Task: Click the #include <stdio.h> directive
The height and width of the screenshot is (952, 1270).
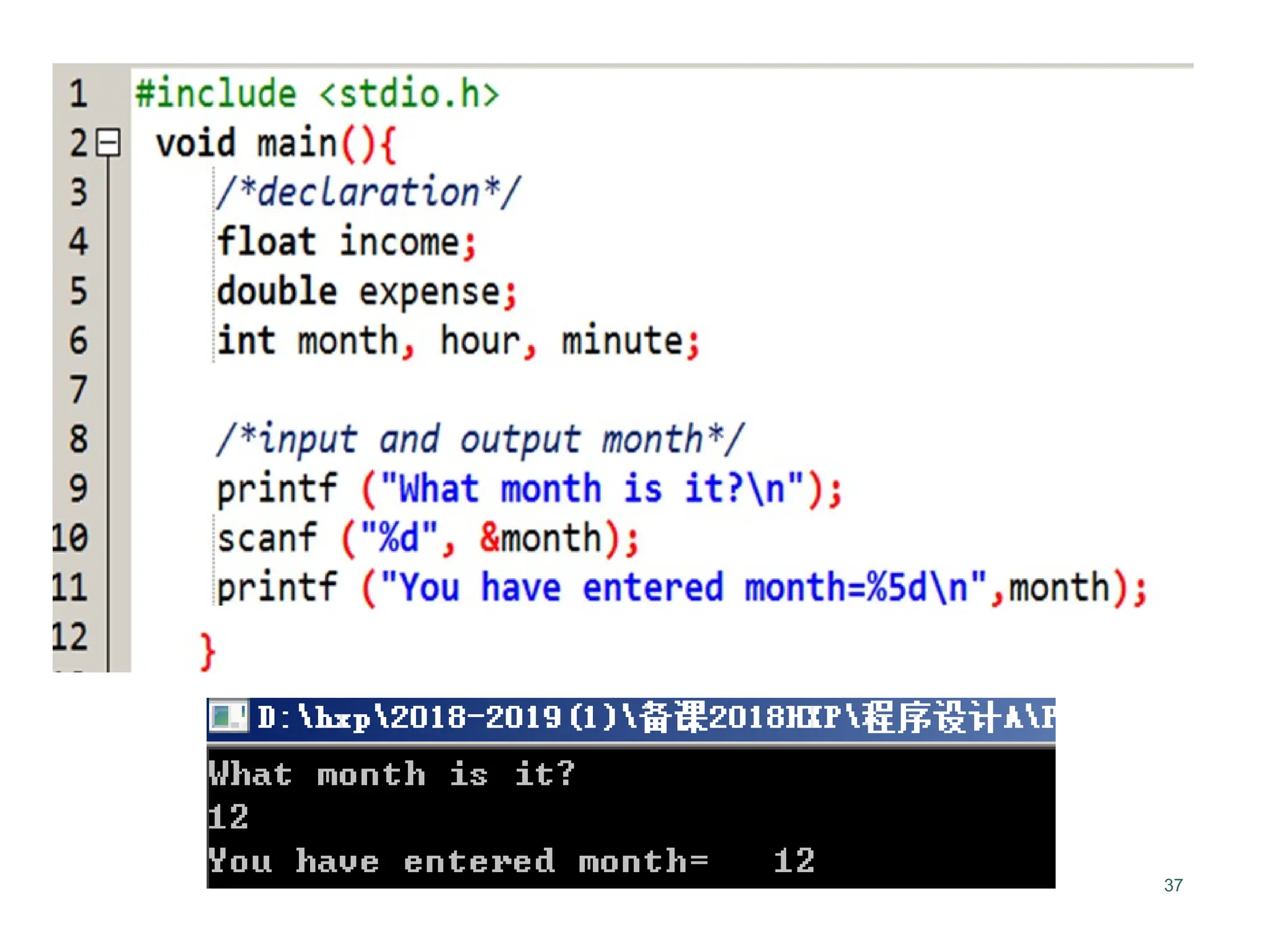Action: (x=317, y=94)
